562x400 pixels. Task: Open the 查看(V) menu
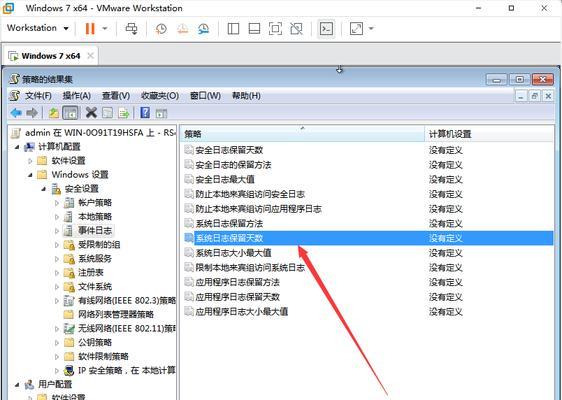pyautogui.click(x=116, y=96)
